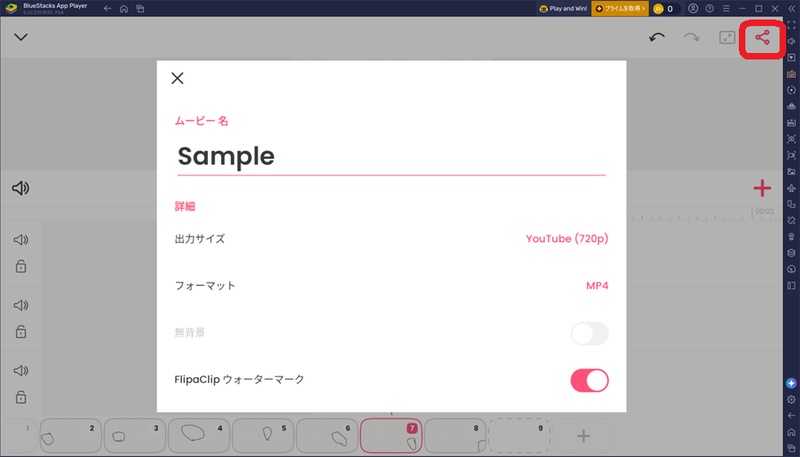This screenshot has height=457, width=800.
Task: Close the movie export dialog
Action: point(177,78)
